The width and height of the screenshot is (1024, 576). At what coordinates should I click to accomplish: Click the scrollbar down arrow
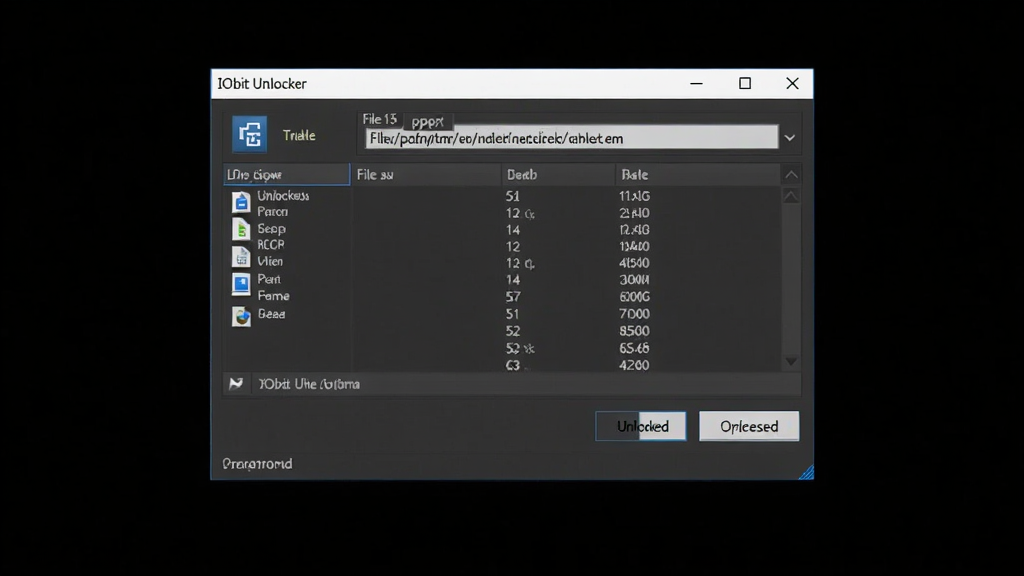pos(791,361)
